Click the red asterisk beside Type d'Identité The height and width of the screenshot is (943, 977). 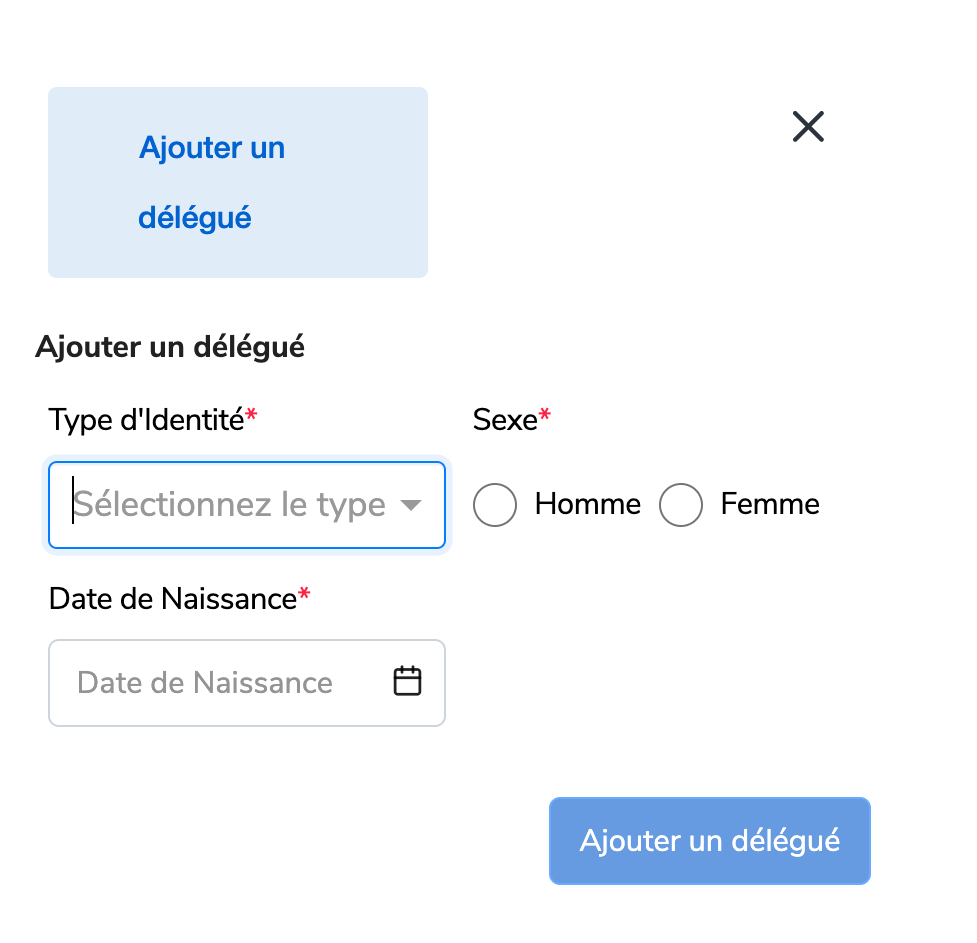pyautogui.click(x=252, y=417)
